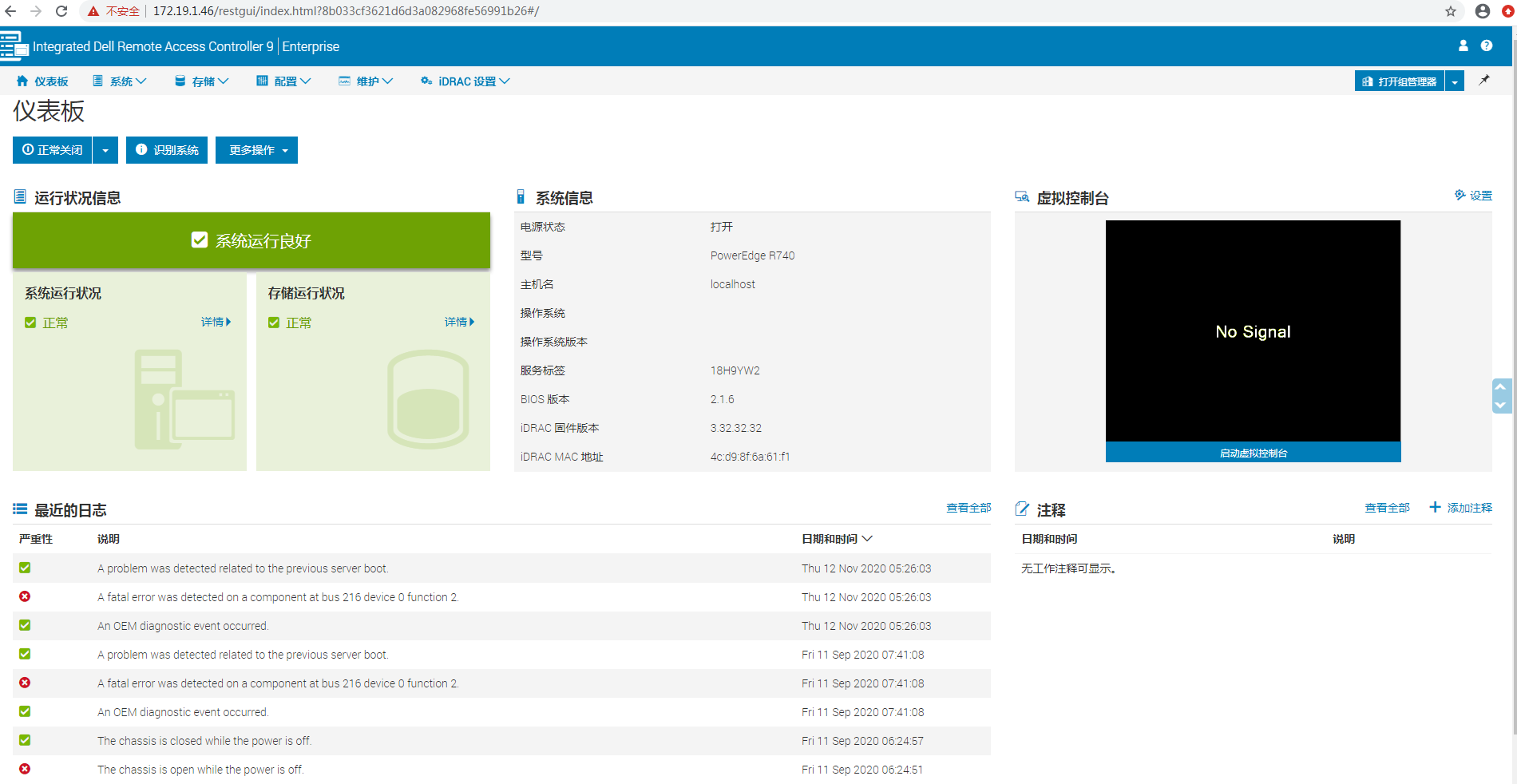Open 详情 for 系统运行状况

216,322
